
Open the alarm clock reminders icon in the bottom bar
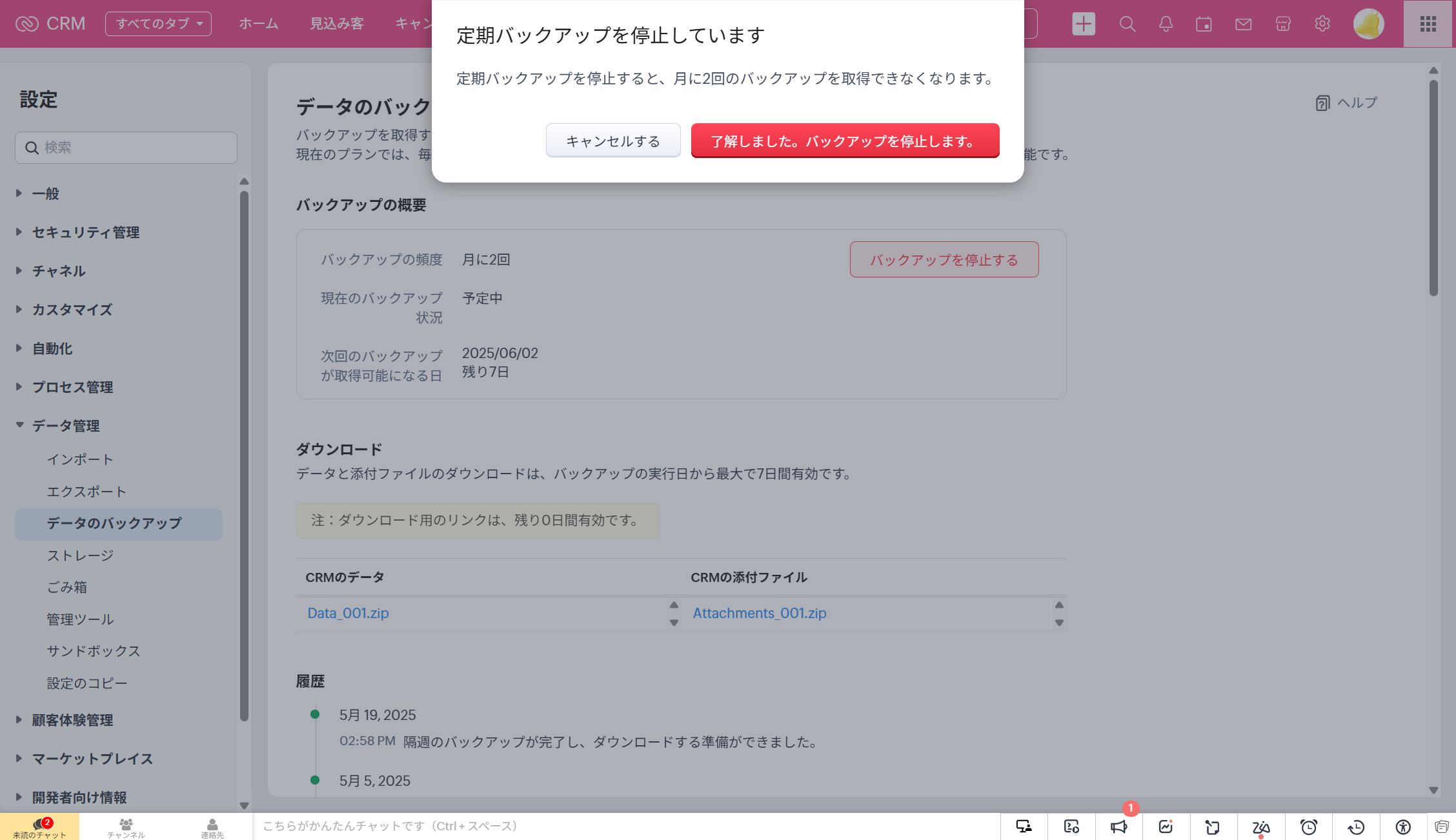pyautogui.click(x=1308, y=826)
